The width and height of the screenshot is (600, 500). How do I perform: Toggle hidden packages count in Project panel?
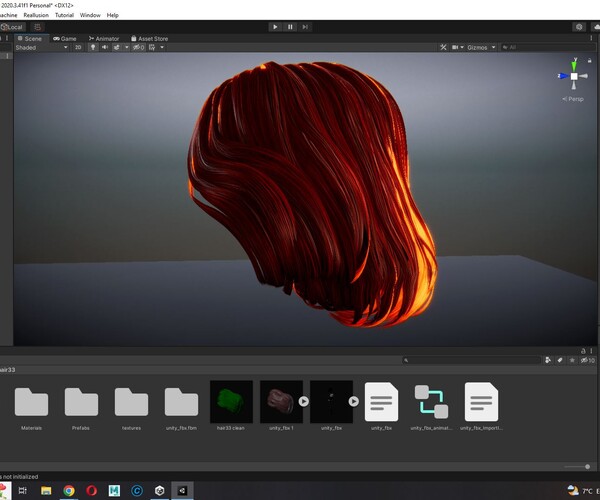tap(587, 360)
